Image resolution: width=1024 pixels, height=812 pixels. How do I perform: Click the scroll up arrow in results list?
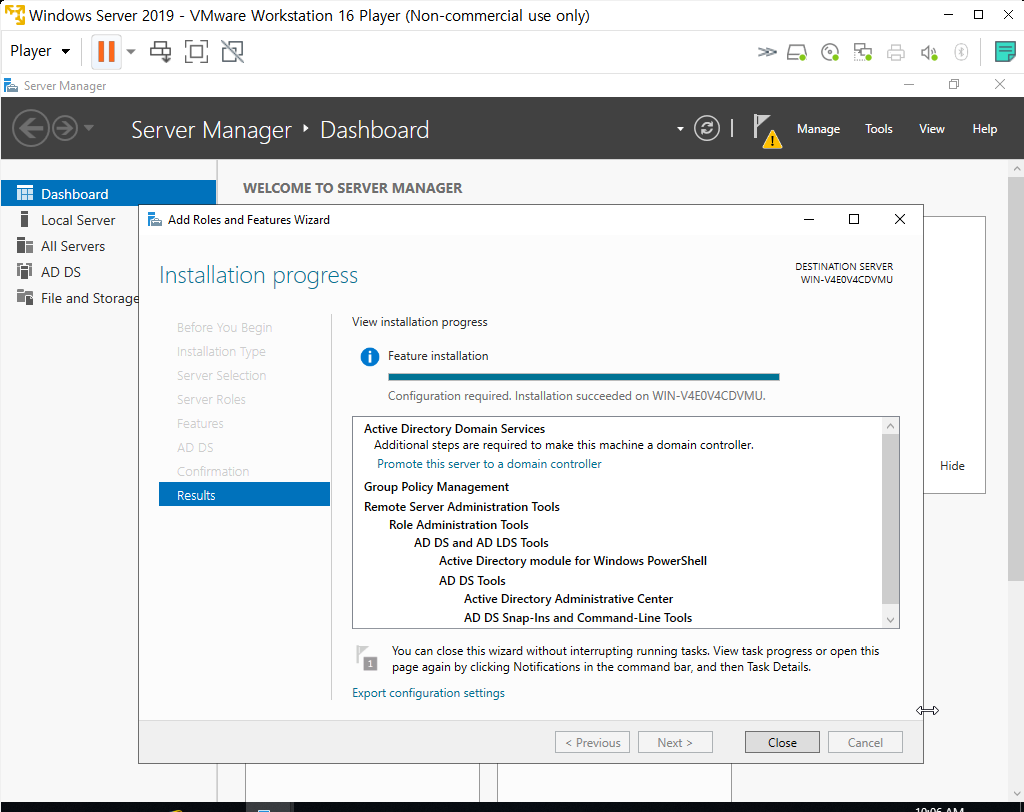[890, 426]
